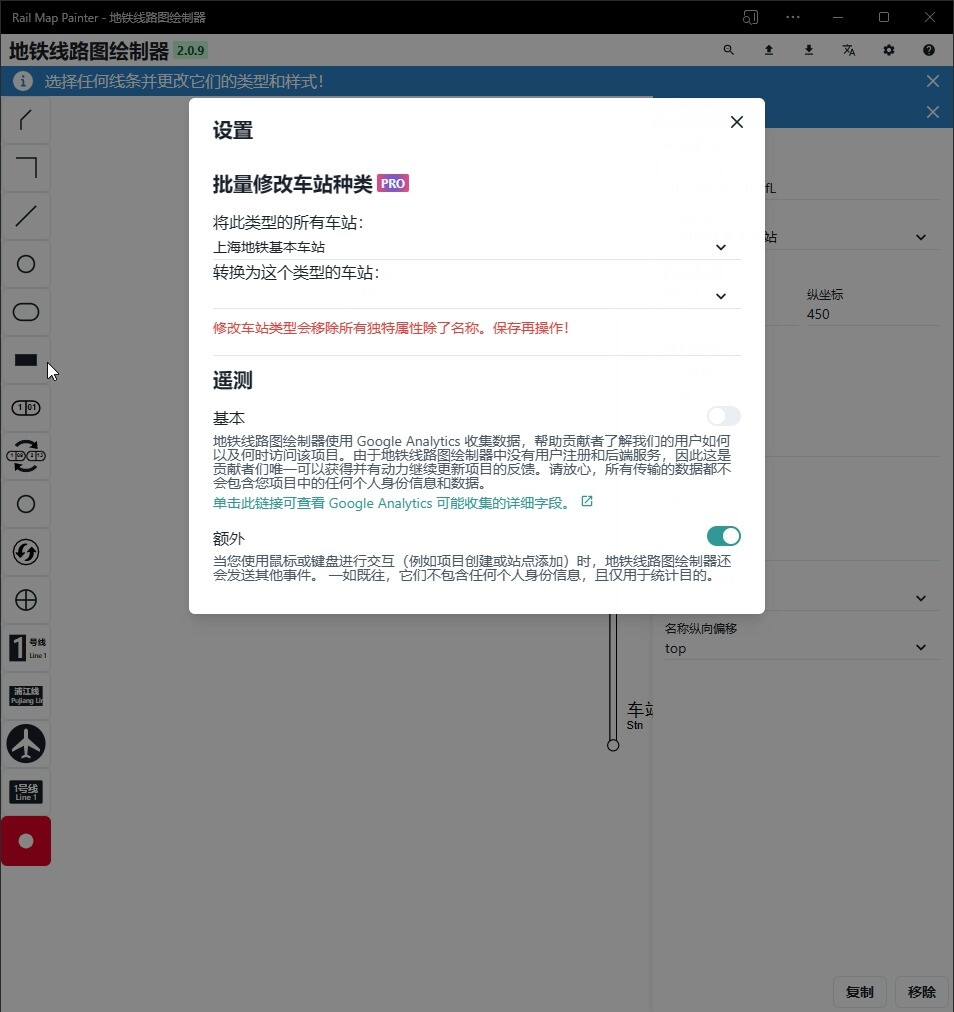Image resolution: width=954 pixels, height=1012 pixels.
Task: Enable the 基本 telemetry switch
Action: pos(724,416)
